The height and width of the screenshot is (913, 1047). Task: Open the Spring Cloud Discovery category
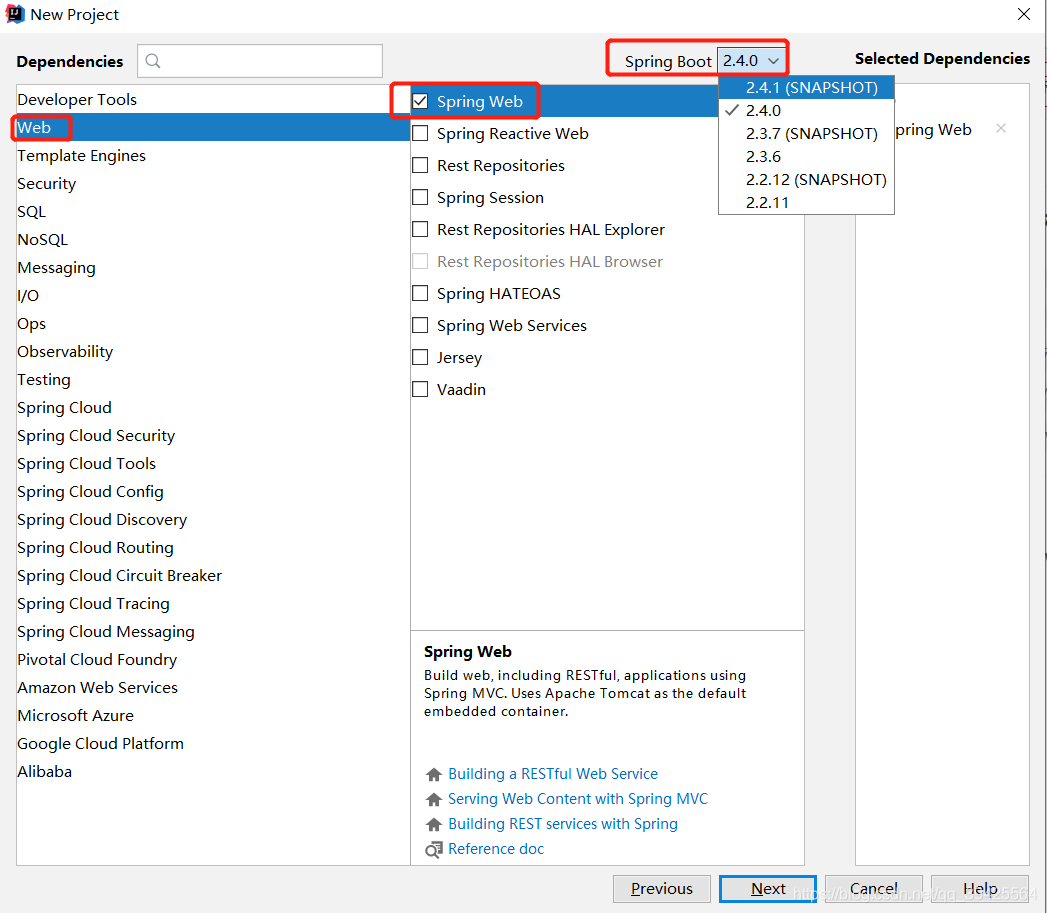213,520
